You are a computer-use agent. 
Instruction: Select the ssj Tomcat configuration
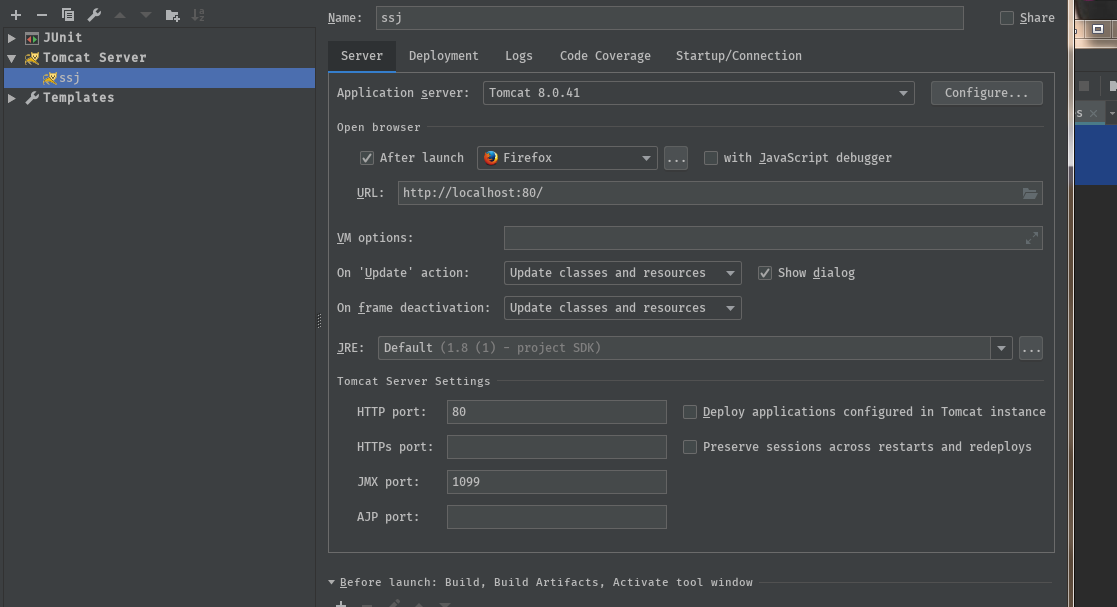pos(160,78)
